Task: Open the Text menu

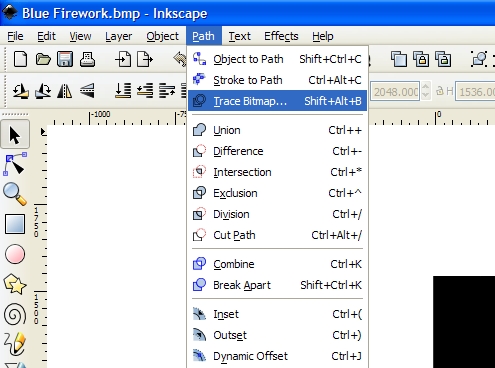Action: [239, 36]
